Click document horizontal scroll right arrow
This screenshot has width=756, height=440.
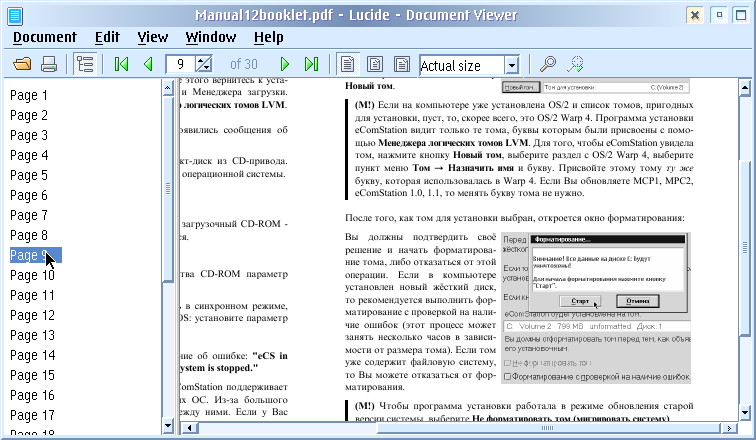(729, 428)
